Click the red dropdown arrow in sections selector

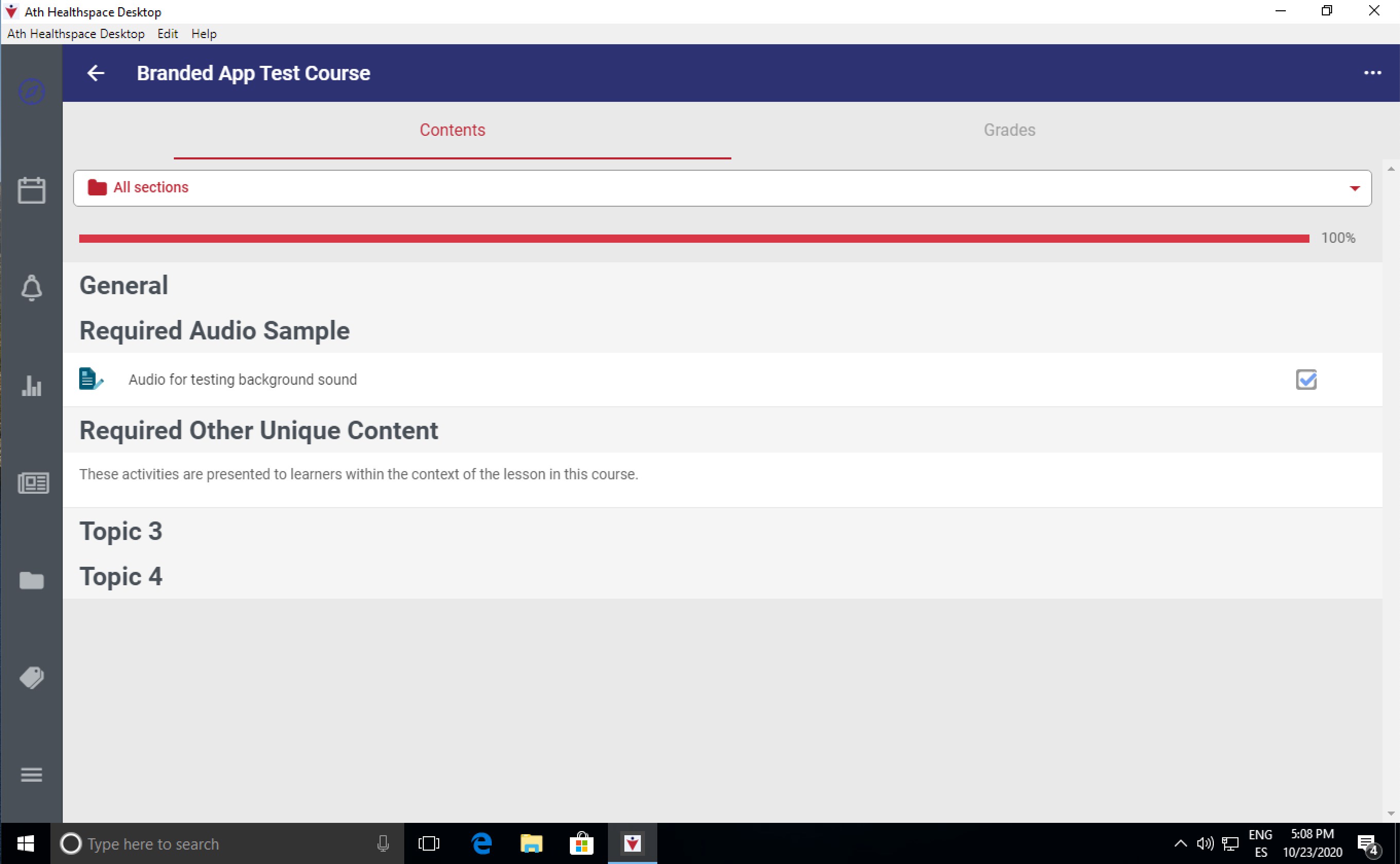(x=1354, y=189)
